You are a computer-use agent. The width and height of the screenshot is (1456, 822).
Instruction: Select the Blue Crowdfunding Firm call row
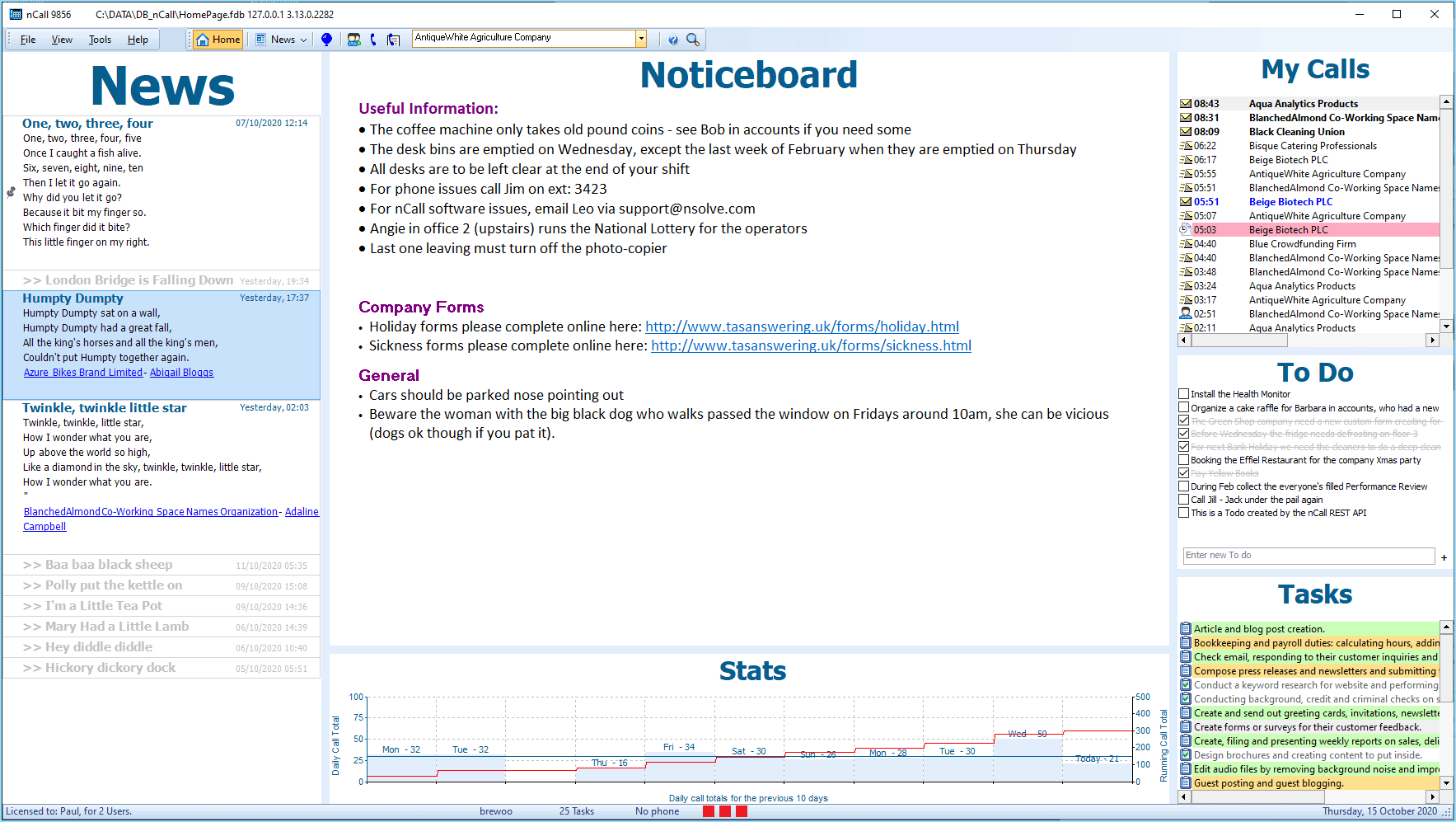[x=1309, y=244]
